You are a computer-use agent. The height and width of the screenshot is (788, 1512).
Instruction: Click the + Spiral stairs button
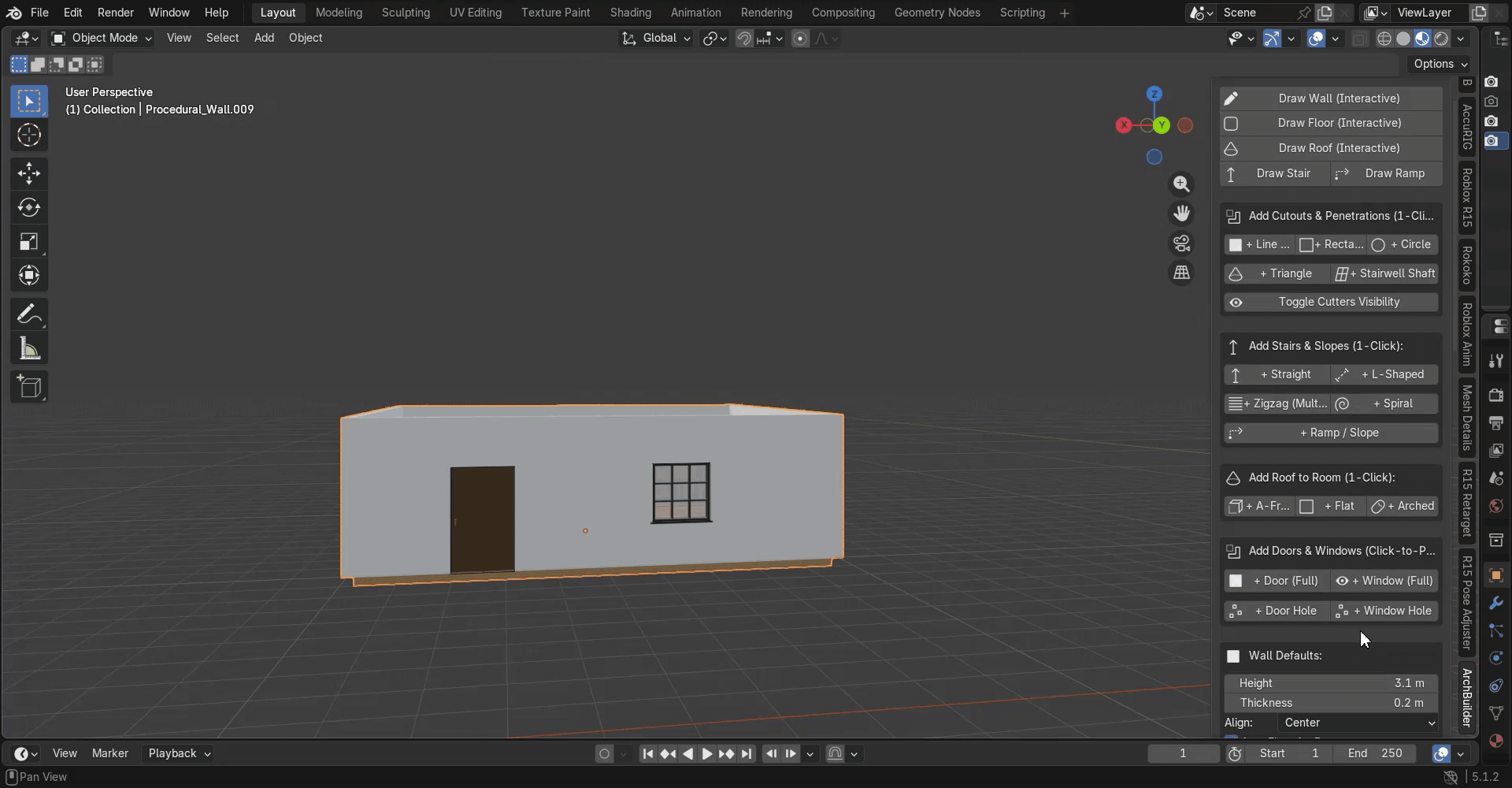point(1385,403)
